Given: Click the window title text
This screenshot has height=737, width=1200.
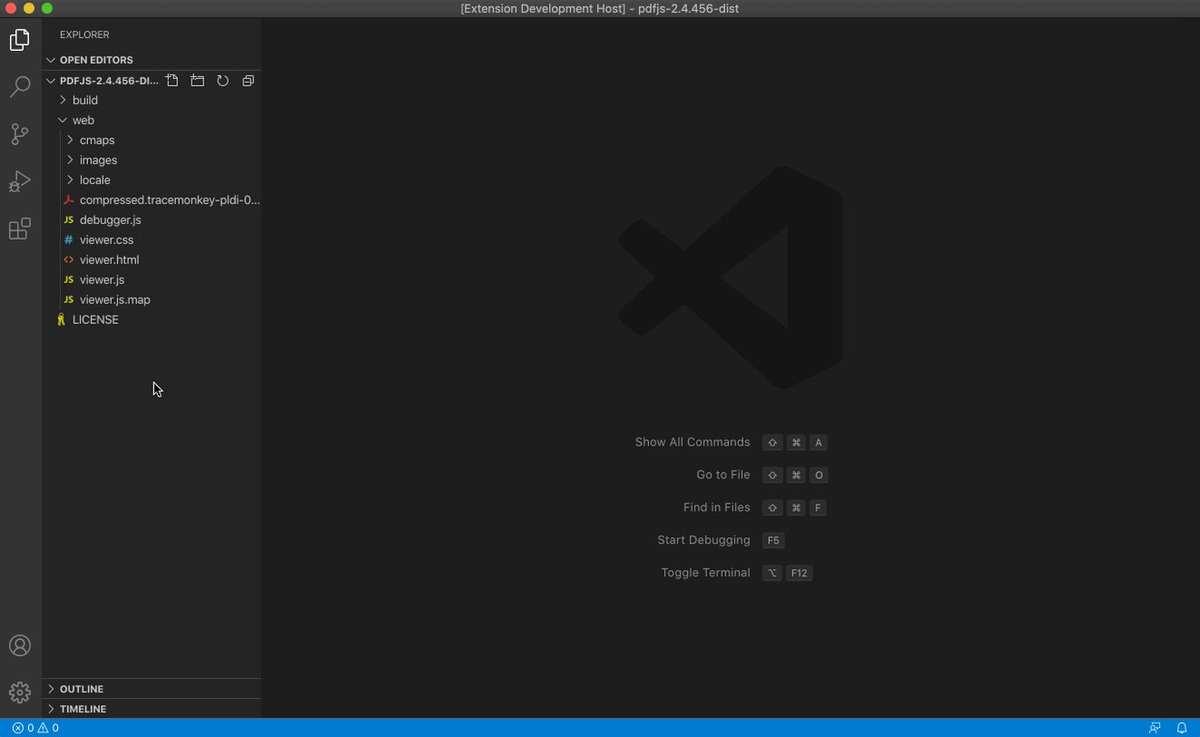Looking at the screenshot, I should pyautogui.click(x=600, y=9).
